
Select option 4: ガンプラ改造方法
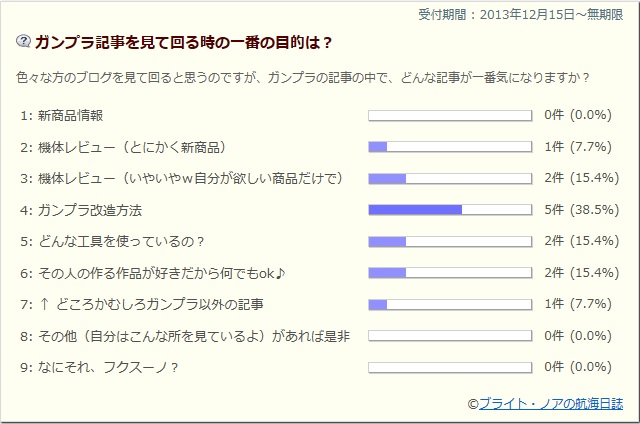coord(81,210)
